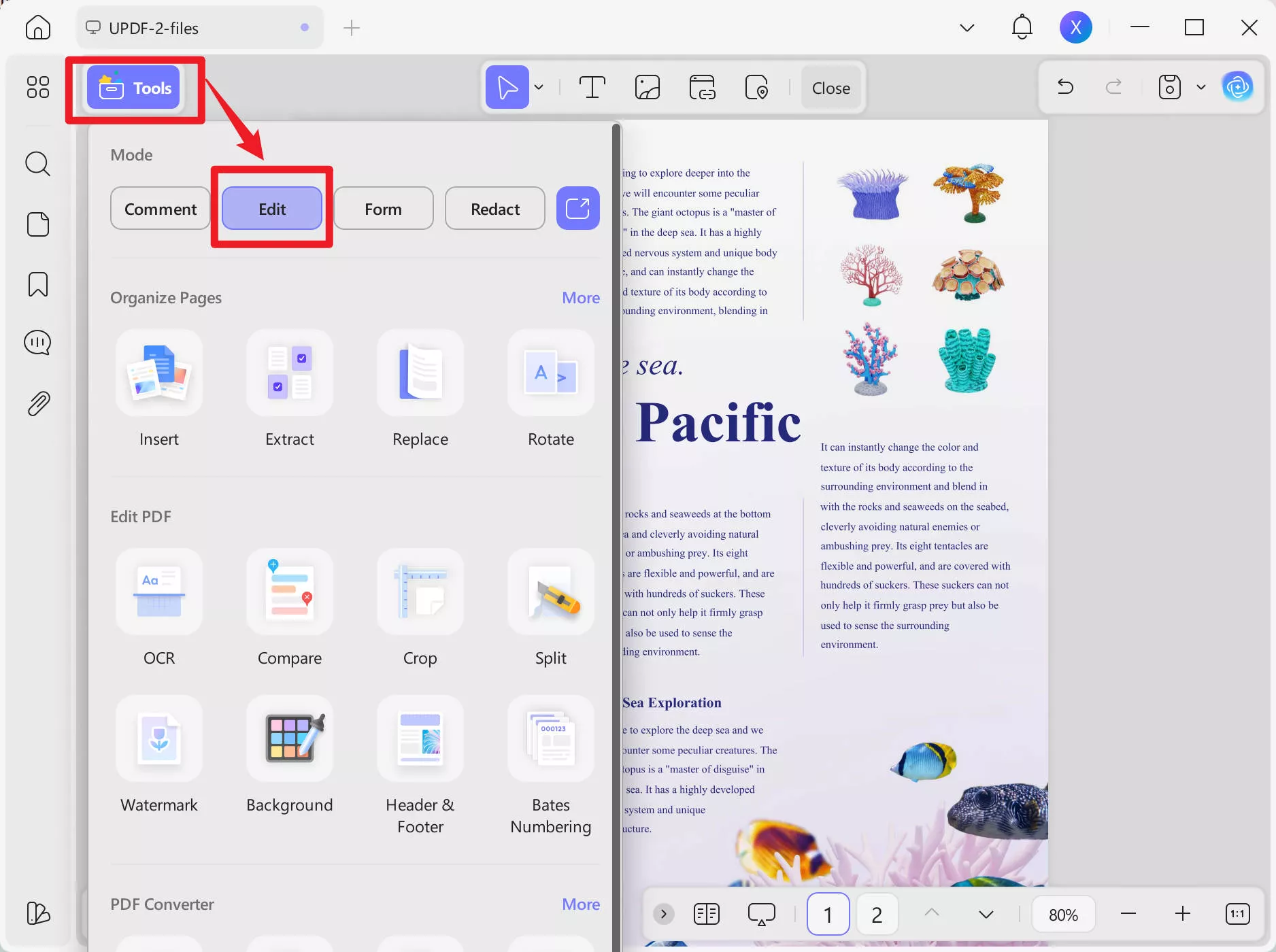Switch mode to Redact
Viewport: 1276px width, 952px height.
coord(494,208)
